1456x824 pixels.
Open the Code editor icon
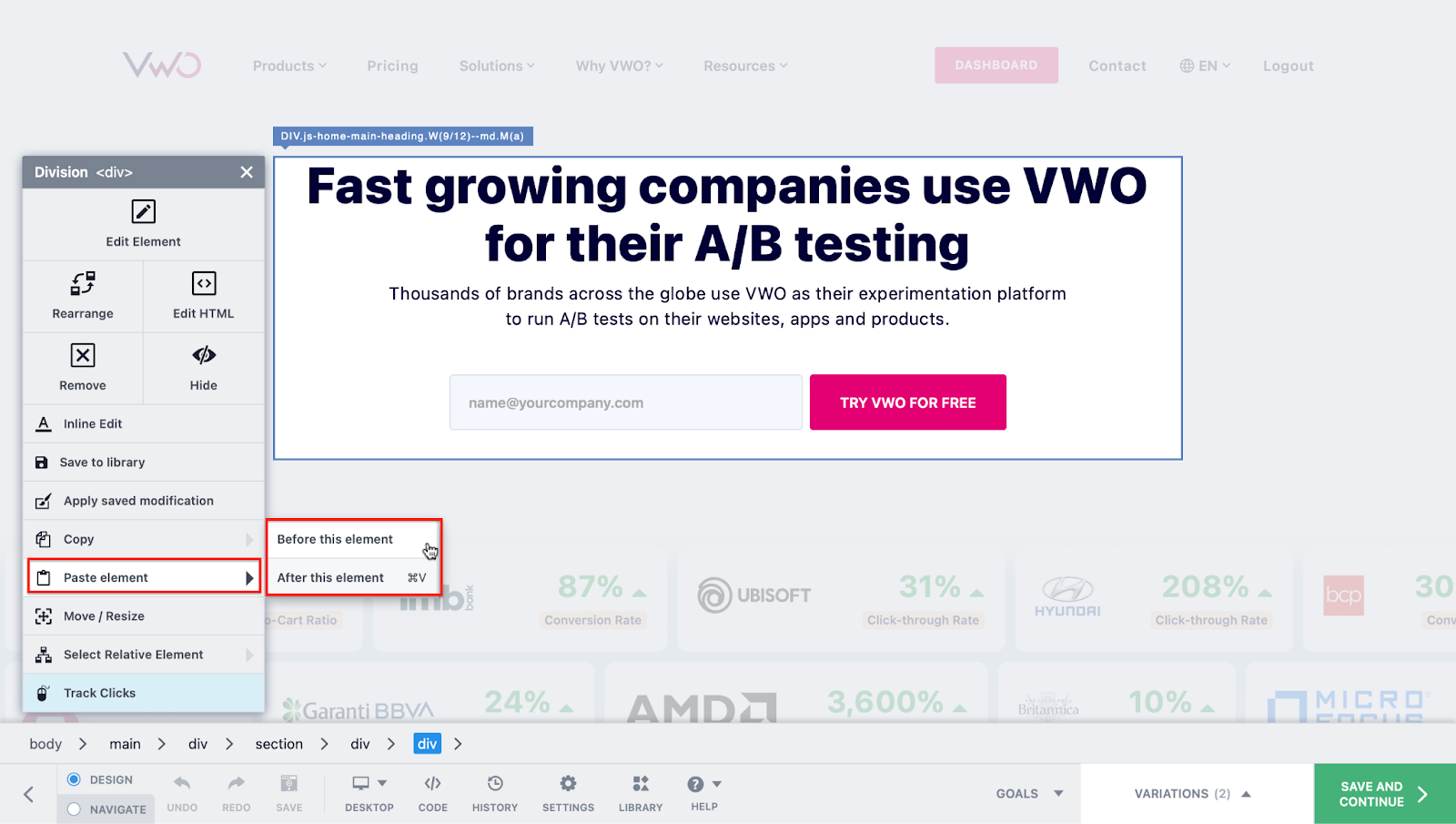point(433,783)
